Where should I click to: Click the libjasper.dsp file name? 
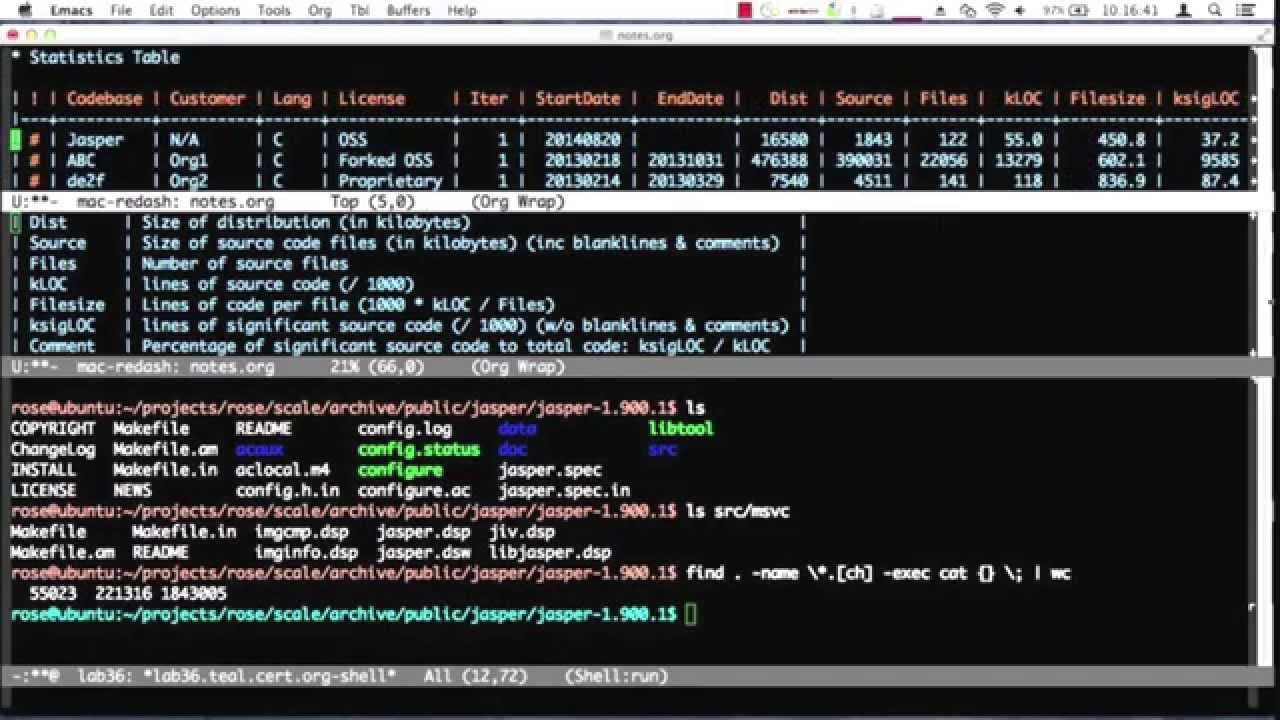[550, 552]
